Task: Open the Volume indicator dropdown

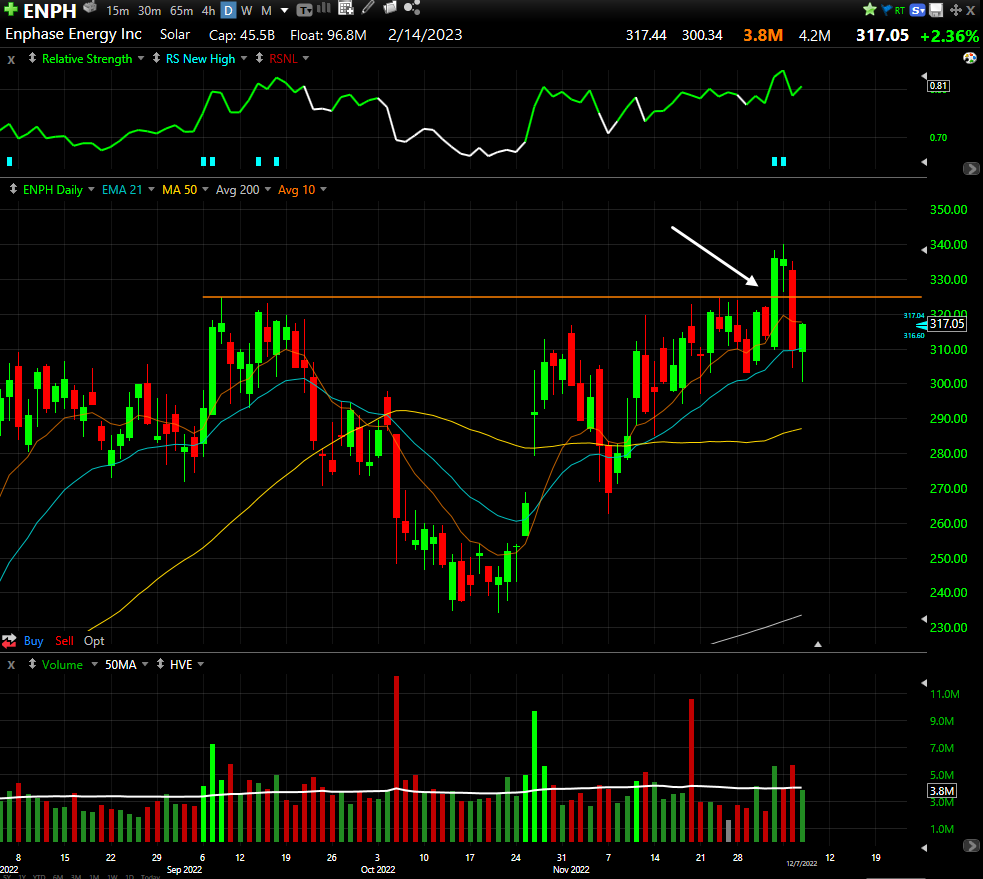Action: point(95,664)
